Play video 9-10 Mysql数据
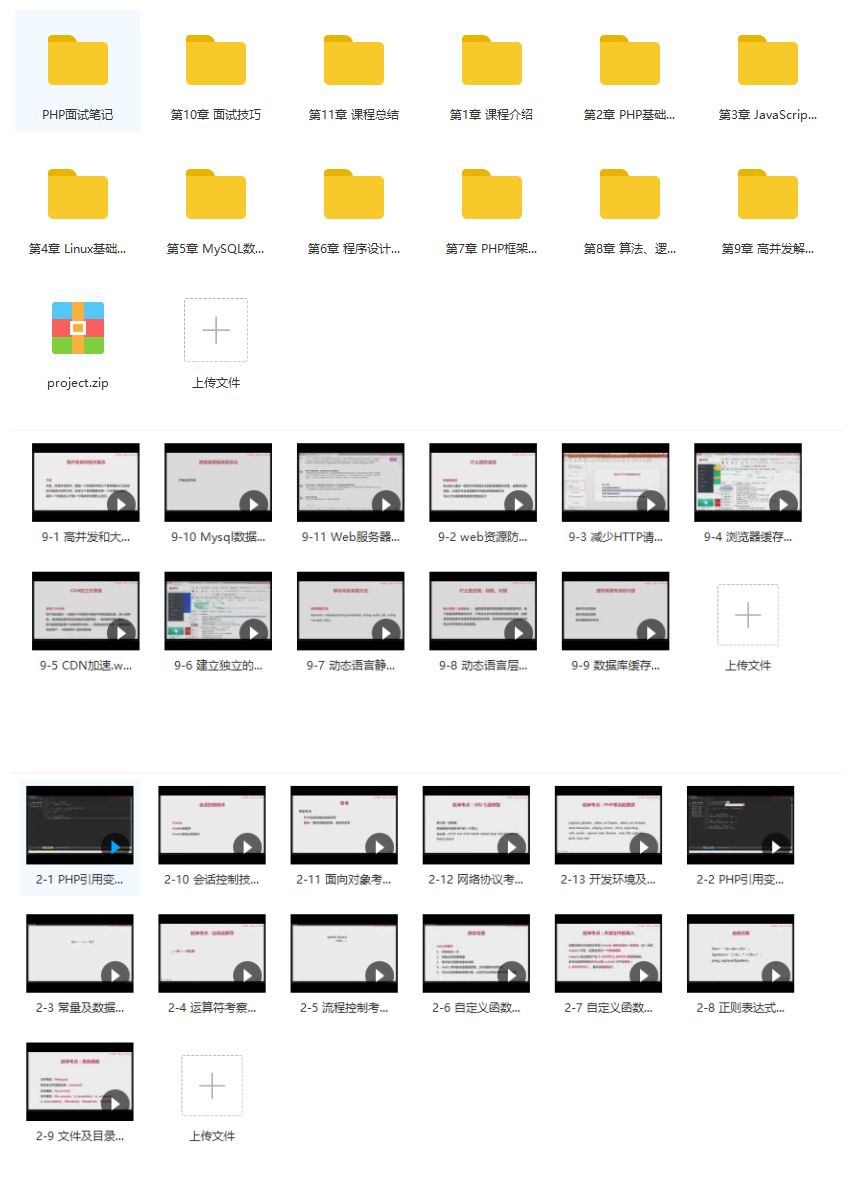The height and width of the screenshot is (1199, 854). coord(218,483)
